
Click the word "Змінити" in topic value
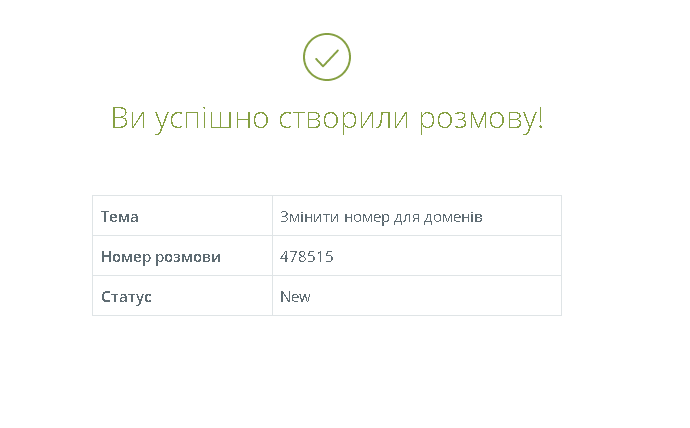pos(309,217)
